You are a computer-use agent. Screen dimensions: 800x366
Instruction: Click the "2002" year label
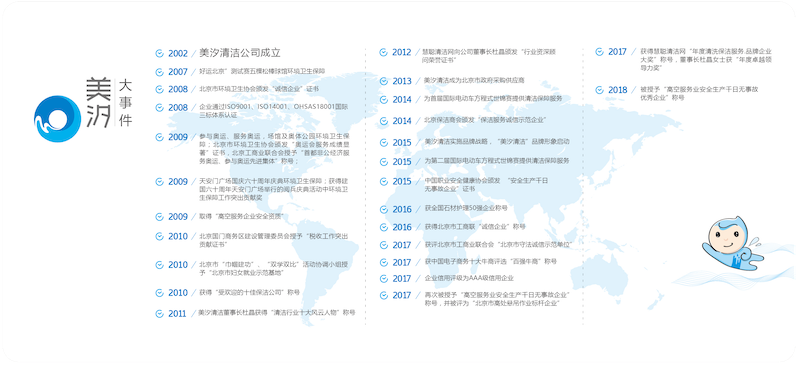pos(178,54)
